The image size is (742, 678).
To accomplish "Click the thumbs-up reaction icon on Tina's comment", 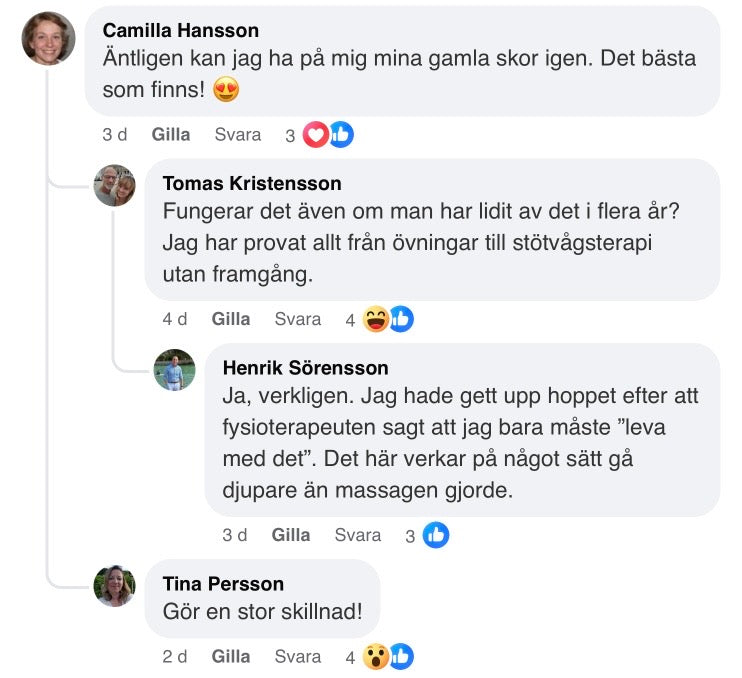I will coord(401,657).
